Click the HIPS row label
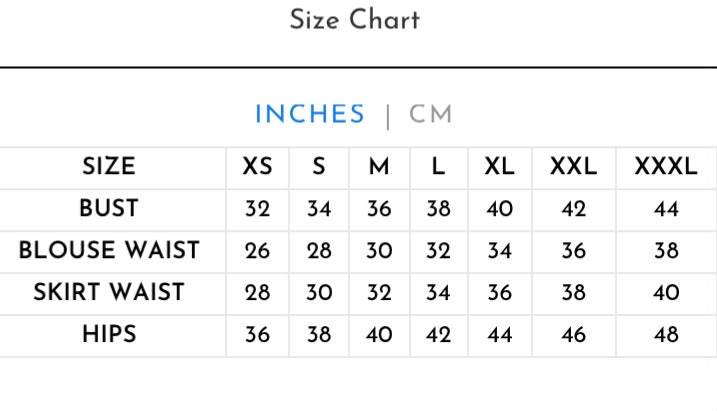717x411 pixels. tap(109, 335)
